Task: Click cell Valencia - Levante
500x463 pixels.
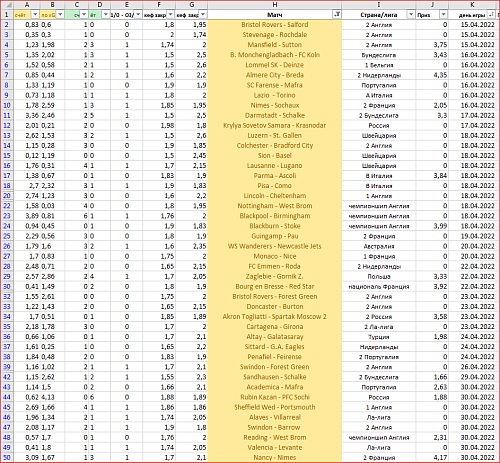Action: click(275, 447)
